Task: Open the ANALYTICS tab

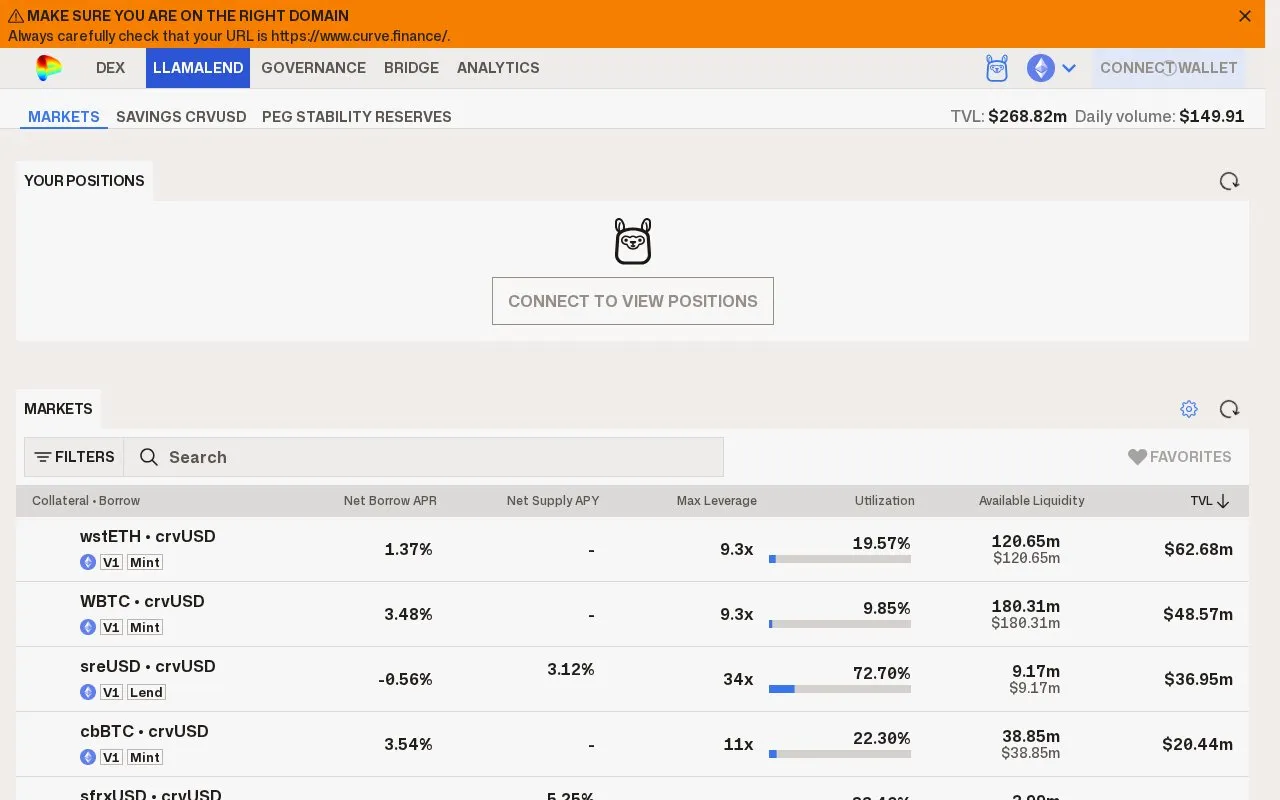Action: [498, 68]
